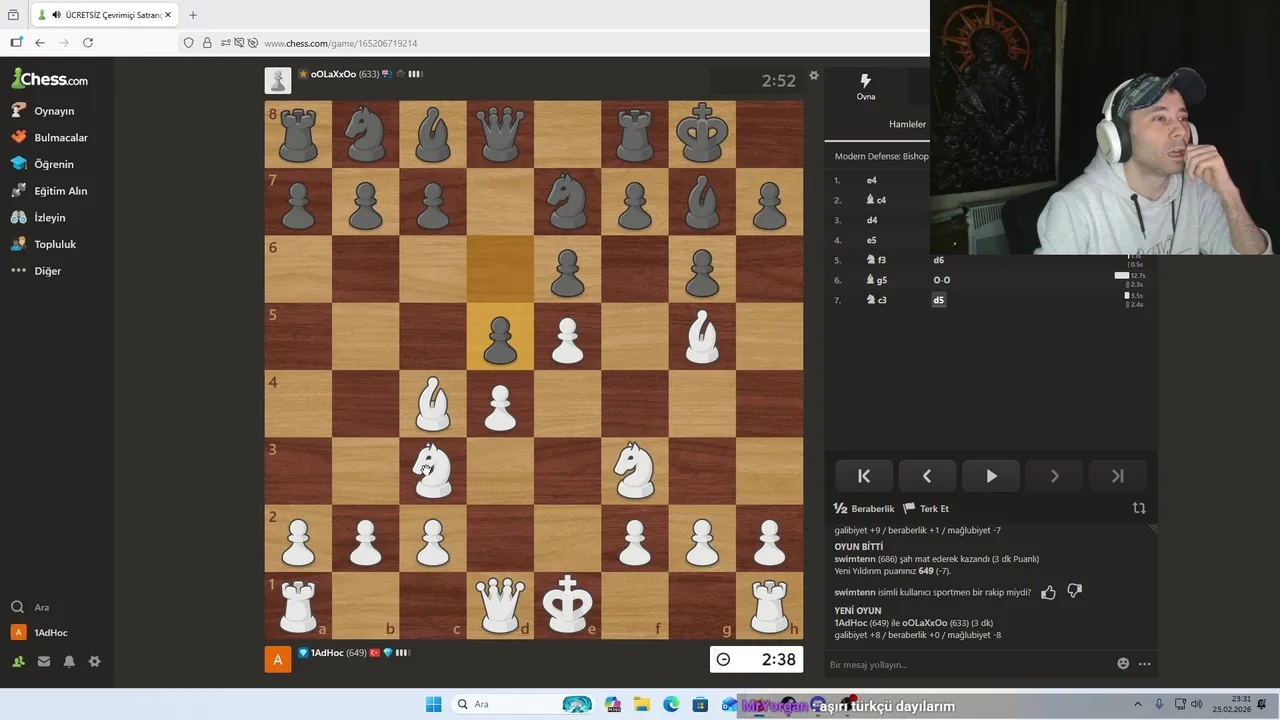Viewport: 1280px width, 720px height.
Task: Select black move d6 in move list
Action: point(939,260)
